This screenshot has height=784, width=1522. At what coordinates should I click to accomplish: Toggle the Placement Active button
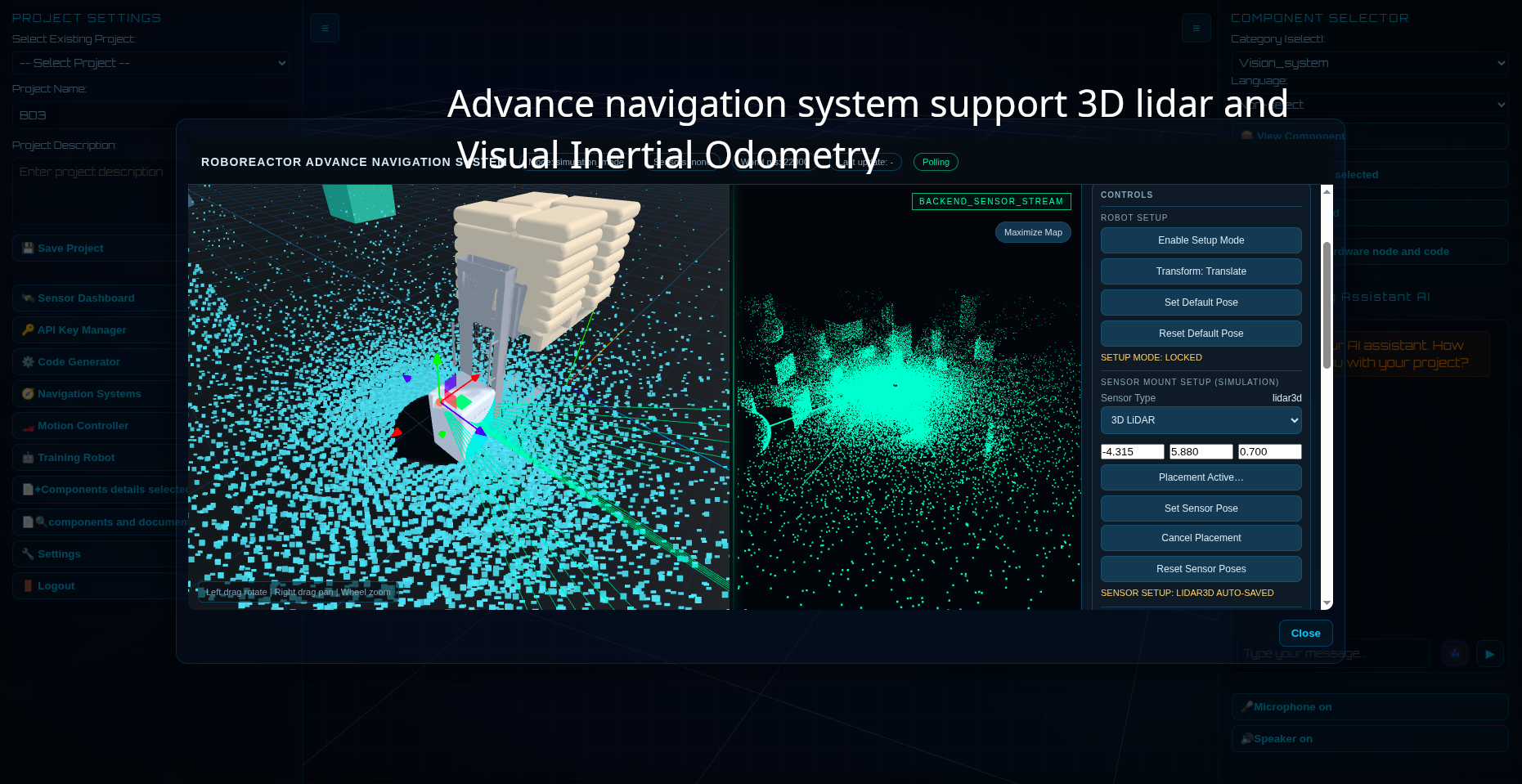click(x=1201, y=477)
